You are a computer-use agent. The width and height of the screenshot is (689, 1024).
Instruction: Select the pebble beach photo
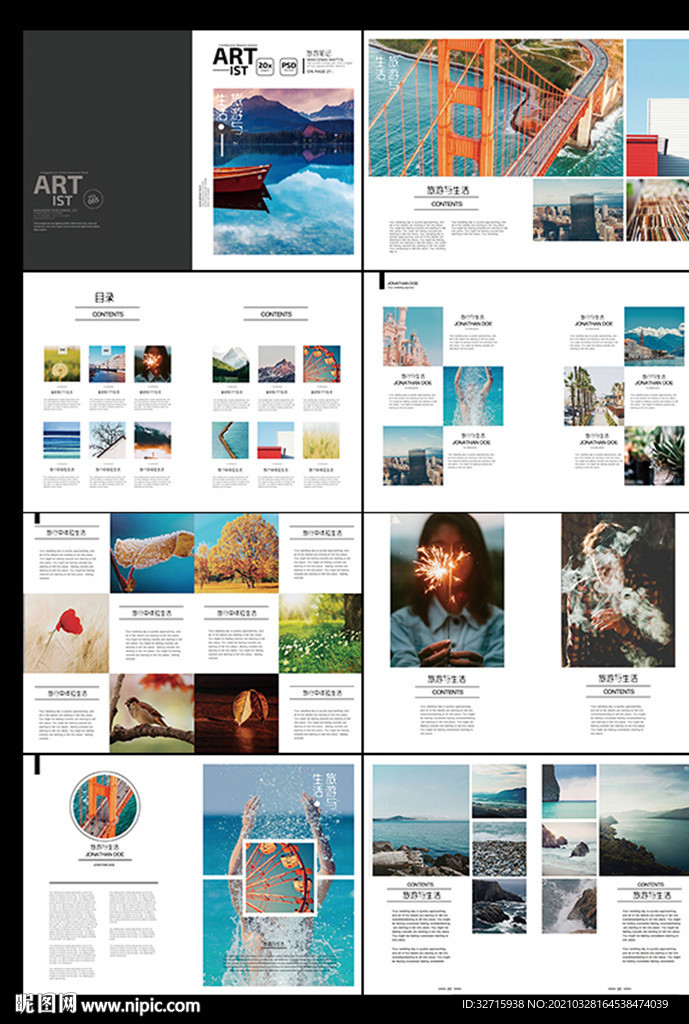[x=499, y=849]
